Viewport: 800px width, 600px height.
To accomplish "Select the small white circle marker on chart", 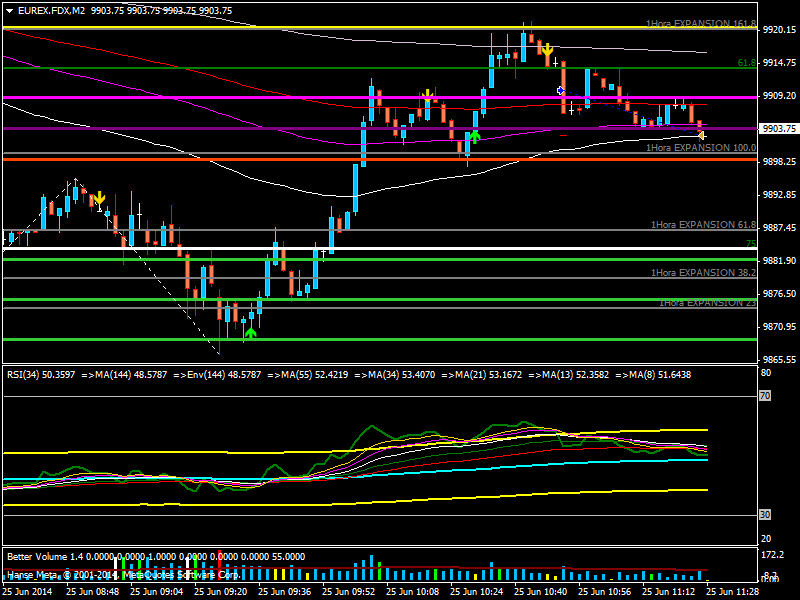I will [x=561, y=91].
